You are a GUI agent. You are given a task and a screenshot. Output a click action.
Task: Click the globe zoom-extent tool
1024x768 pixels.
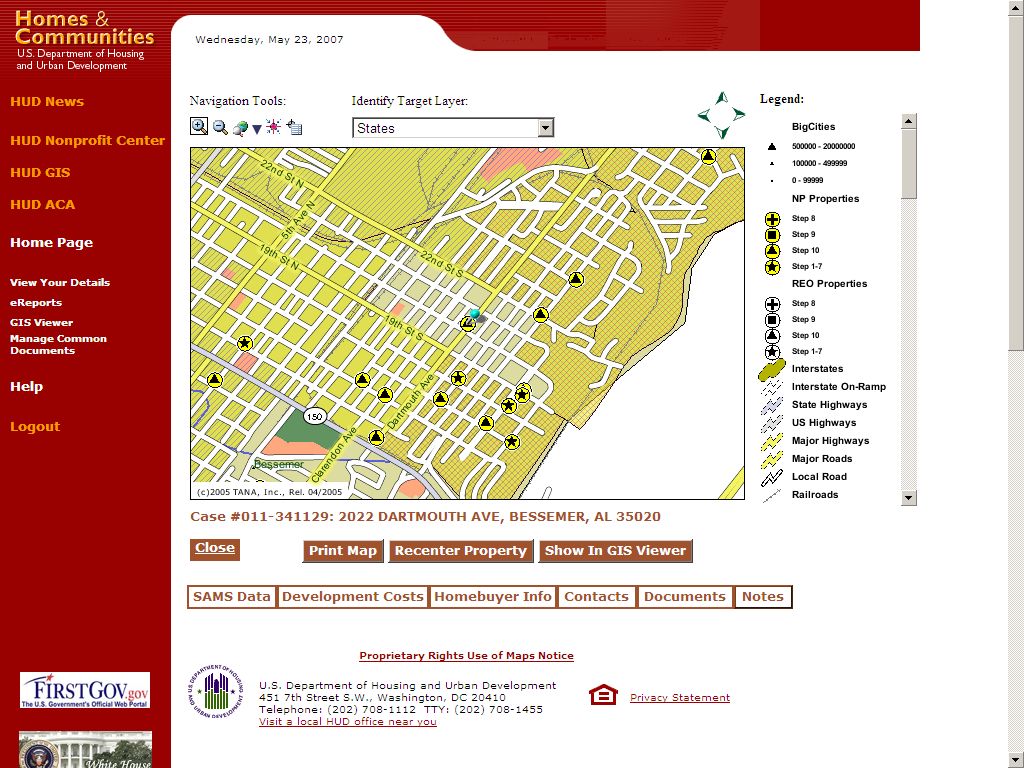[x=240, y=128]
